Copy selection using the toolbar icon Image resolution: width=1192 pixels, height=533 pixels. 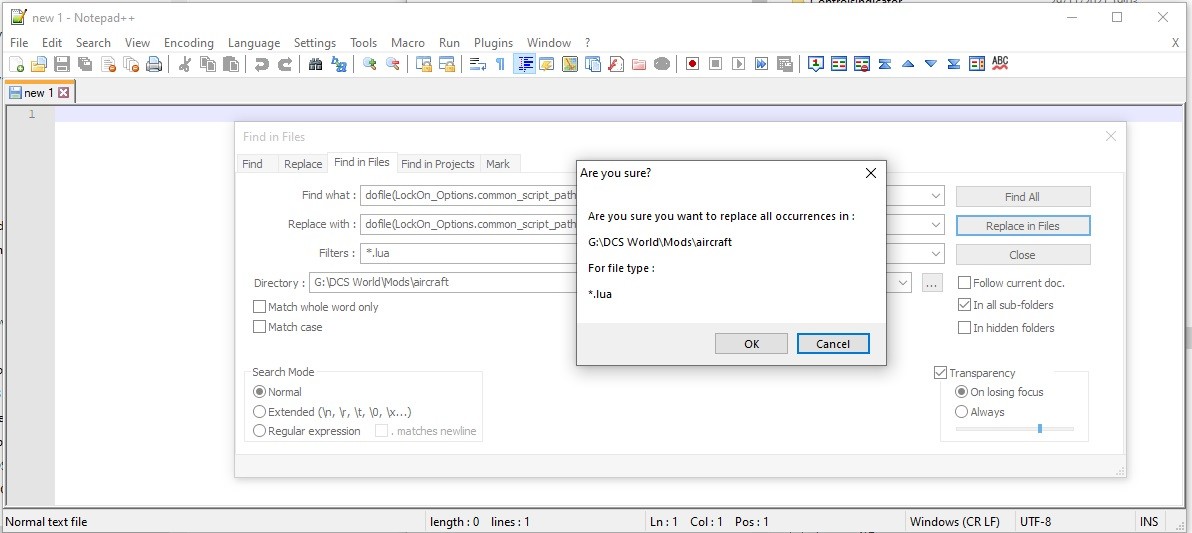point(208,65)
